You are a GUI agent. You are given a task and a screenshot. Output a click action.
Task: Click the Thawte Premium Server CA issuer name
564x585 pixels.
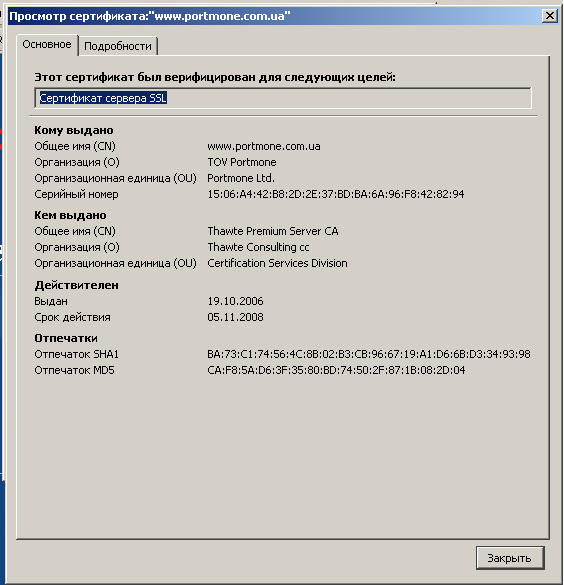tap(273, 231)
